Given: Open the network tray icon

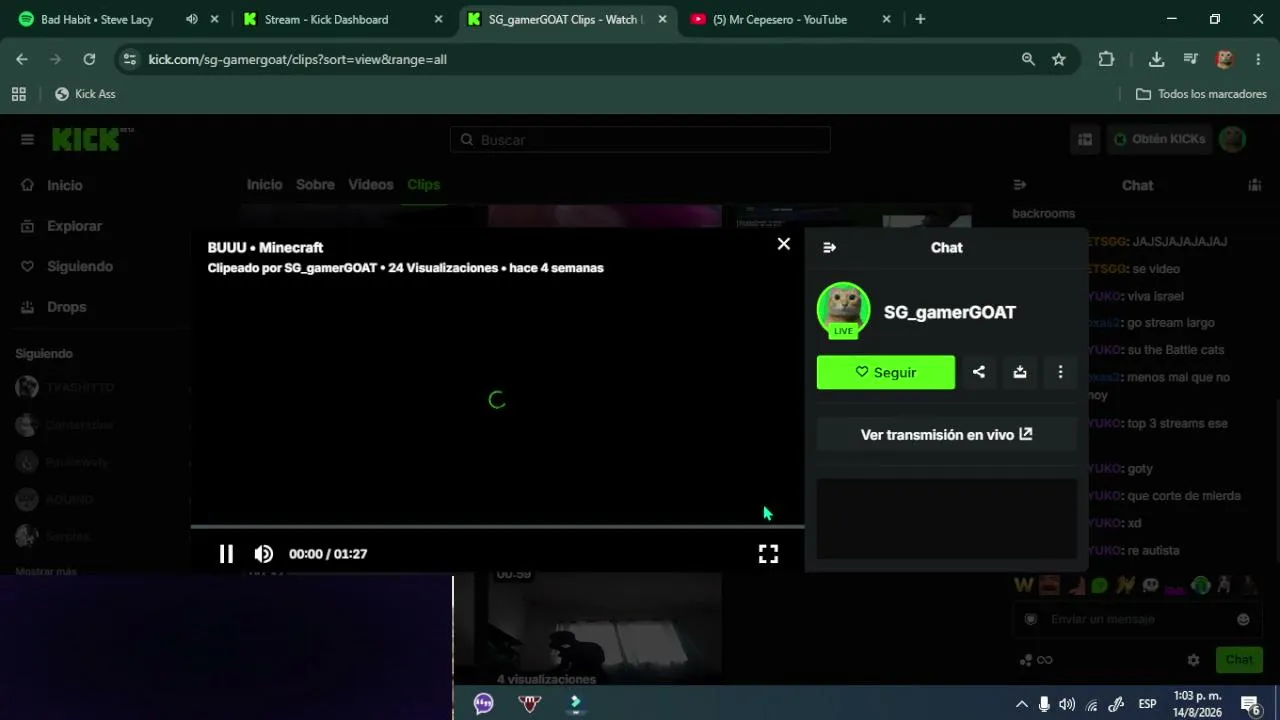Looking at the screenshot, I should [1092, 704].
